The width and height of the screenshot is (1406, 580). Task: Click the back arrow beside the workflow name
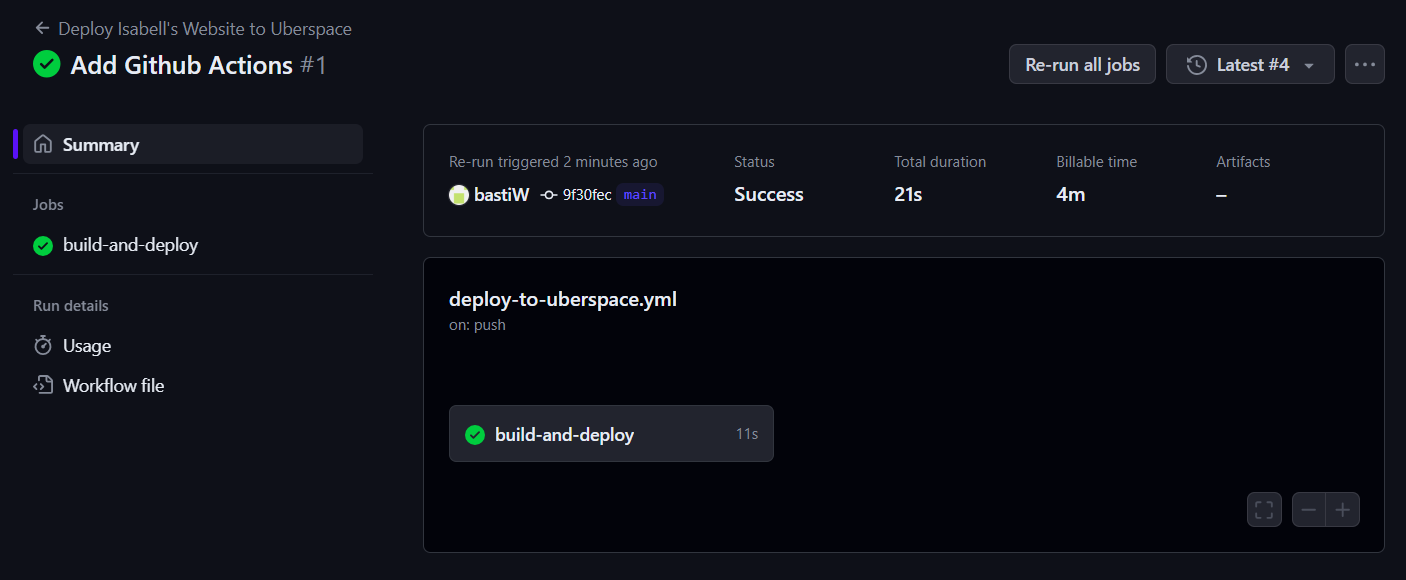pyautogui.click(x=41, y=28)
